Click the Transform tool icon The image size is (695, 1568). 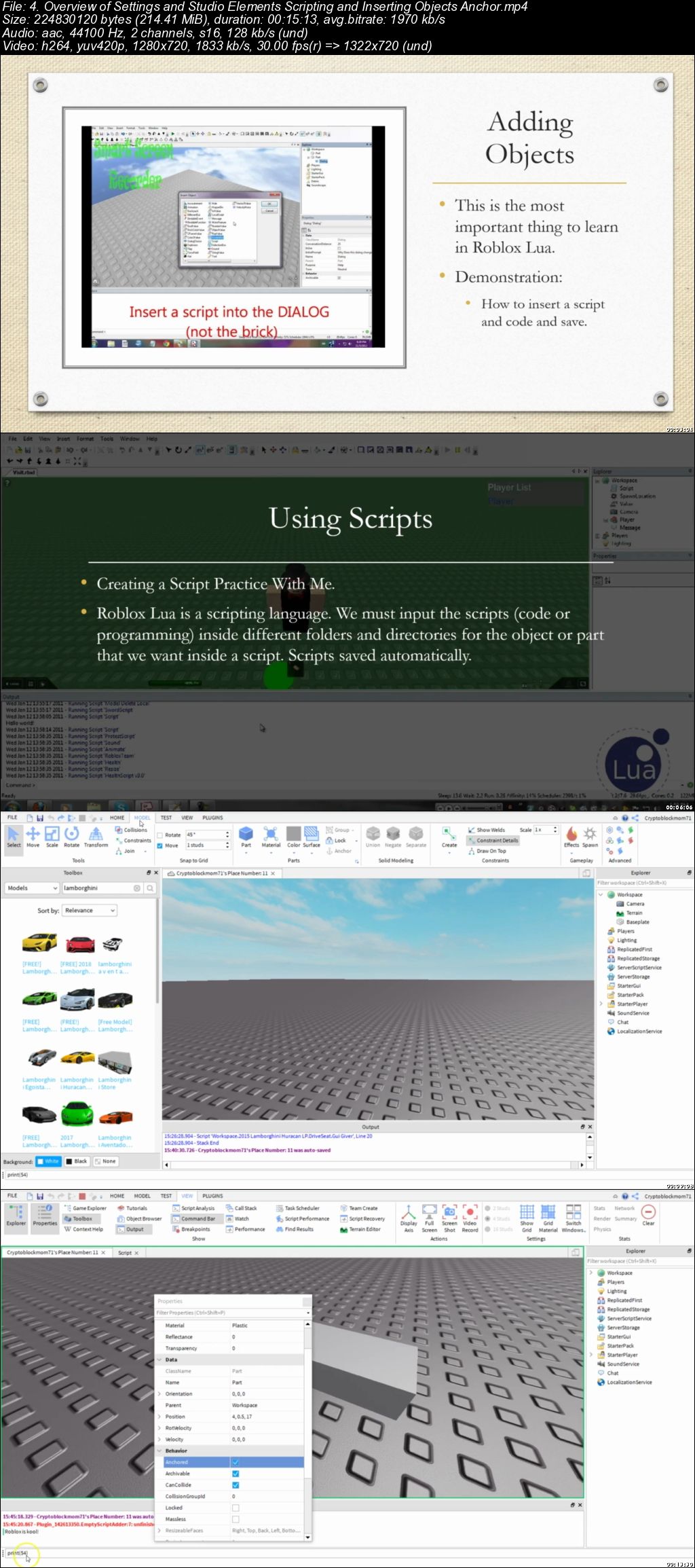(x=96, y=836)
